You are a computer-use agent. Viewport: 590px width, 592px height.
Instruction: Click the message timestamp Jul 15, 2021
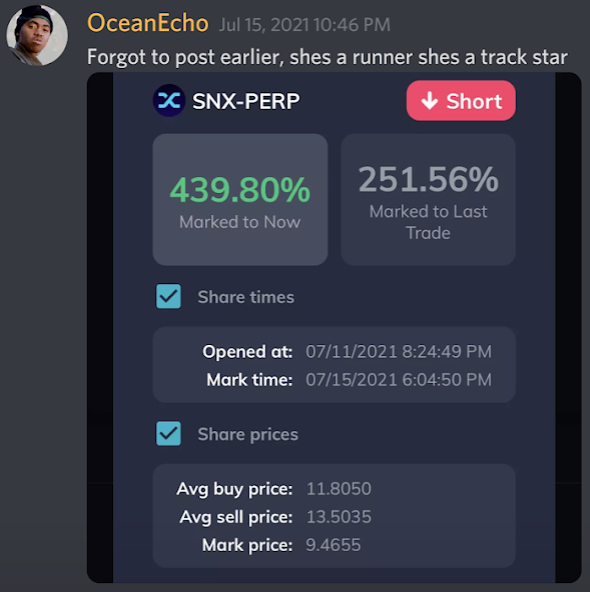tap(305, 25)
